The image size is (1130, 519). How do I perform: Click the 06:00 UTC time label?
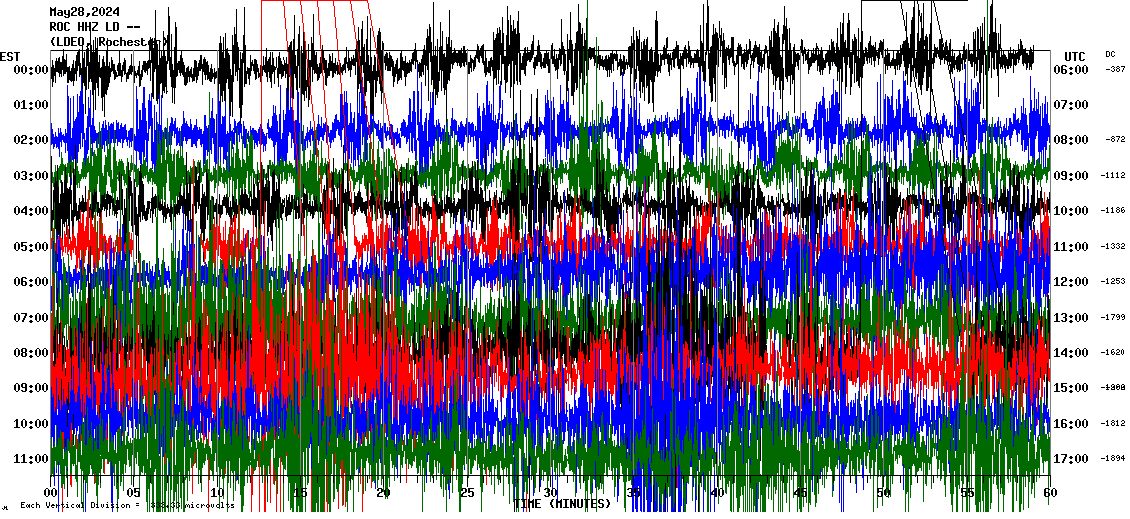(1070, 70)
